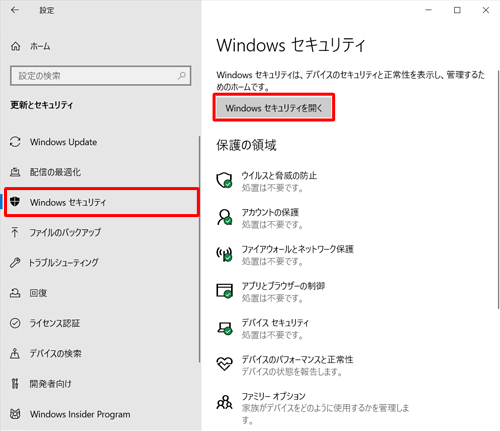The height and width of the screenshot is (431, 500).
Task: Click Windows セキュリティを開く button
Action: (x=274, y=108)
